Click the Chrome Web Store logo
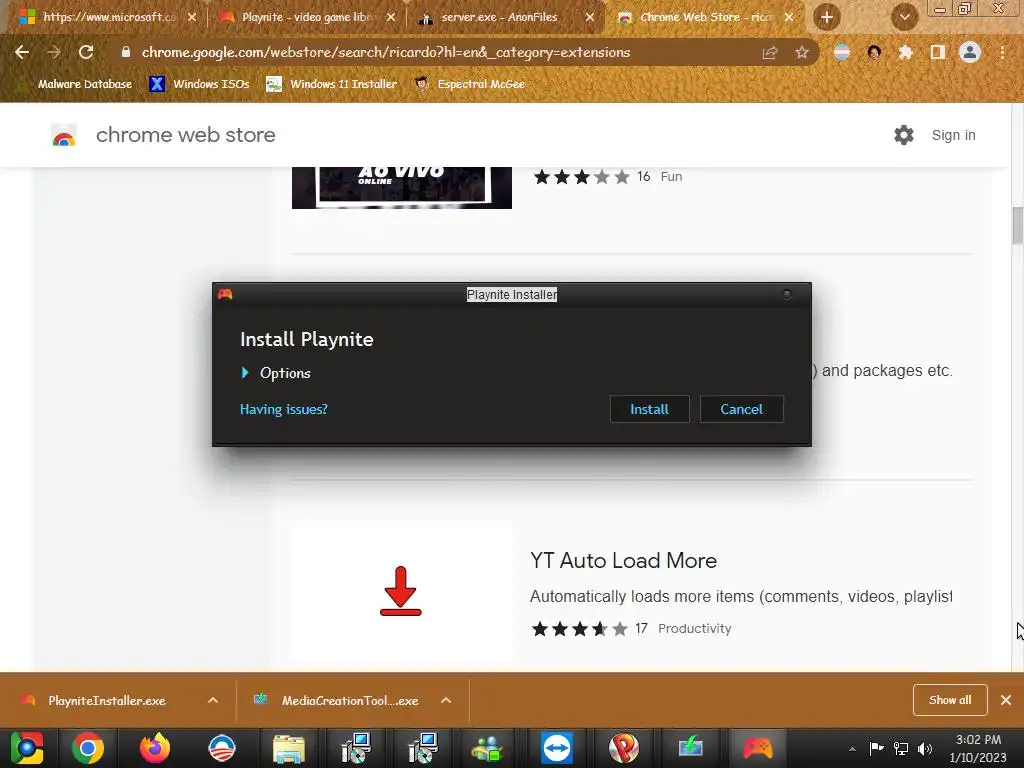This screenshot has width=1024, height=768. [64, 135]
